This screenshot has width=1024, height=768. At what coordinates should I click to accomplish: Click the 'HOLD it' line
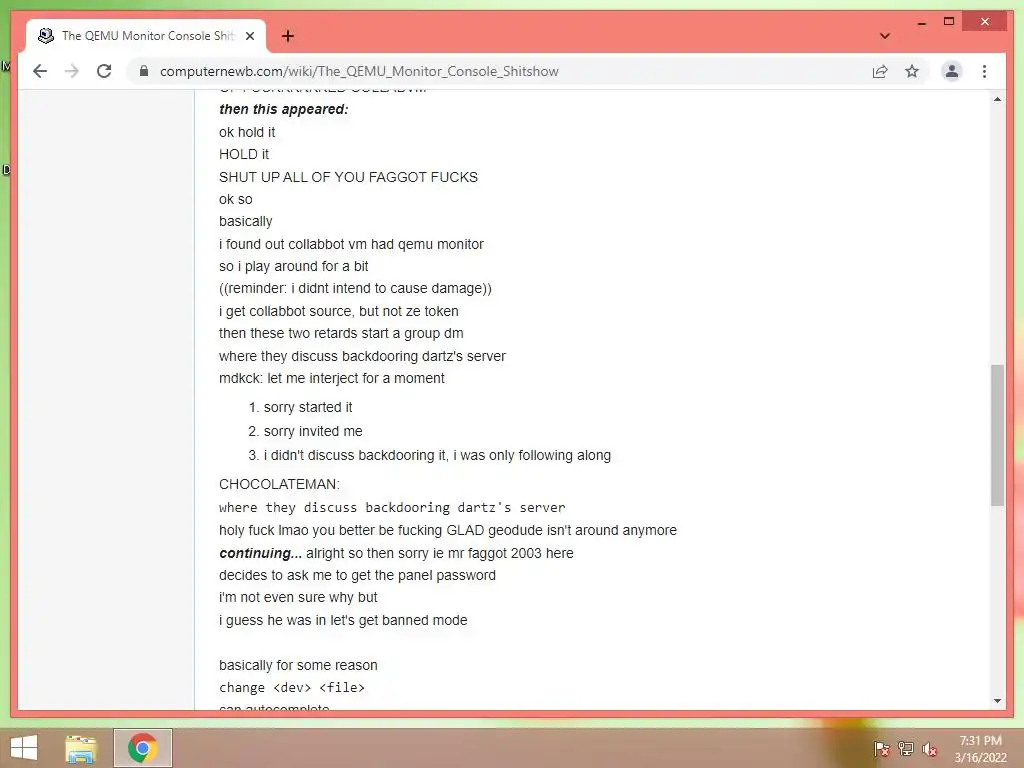click(244, 154)
